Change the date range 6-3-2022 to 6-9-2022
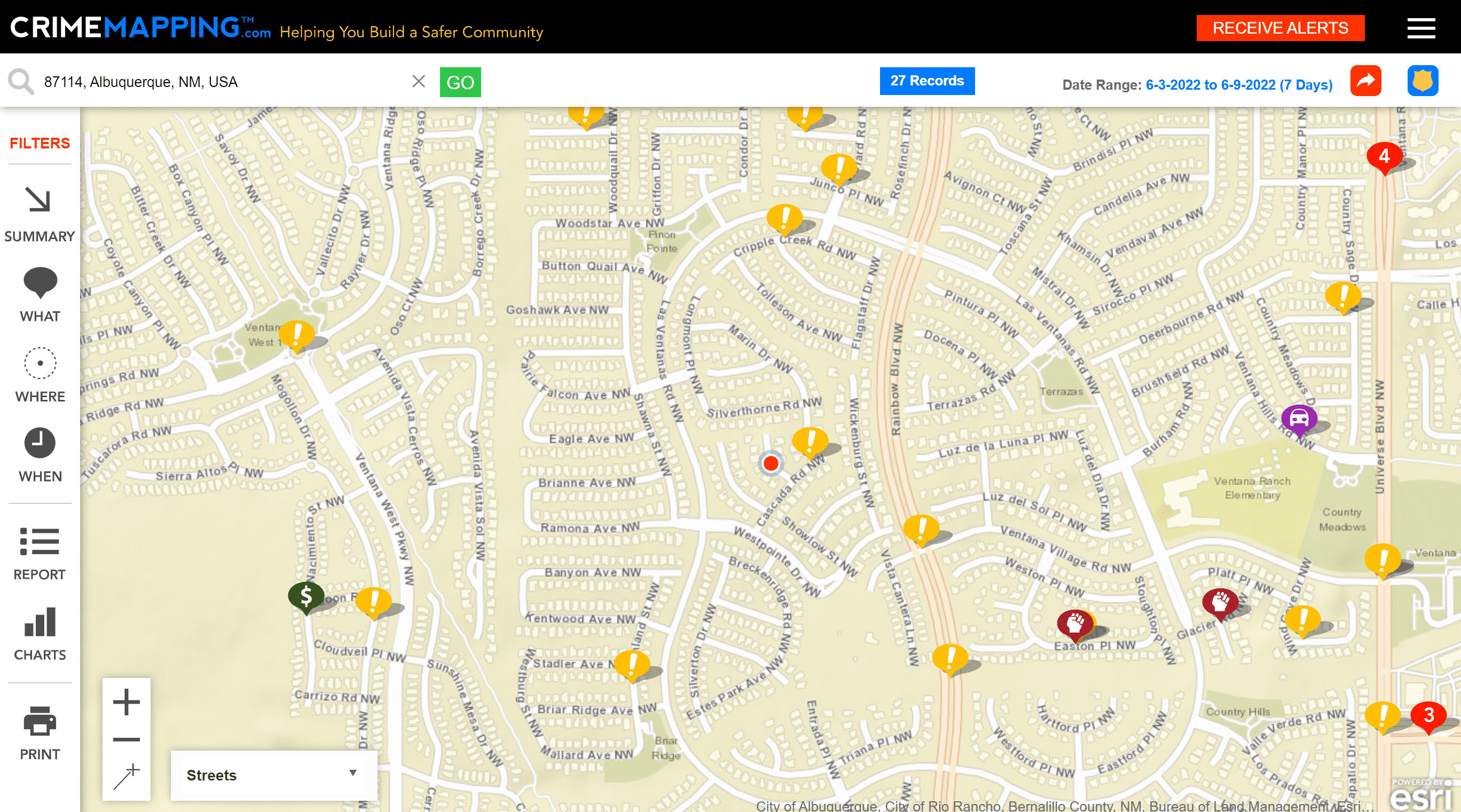The width and height of the screenshot is (1461, 812). (x=1239, y=84)
